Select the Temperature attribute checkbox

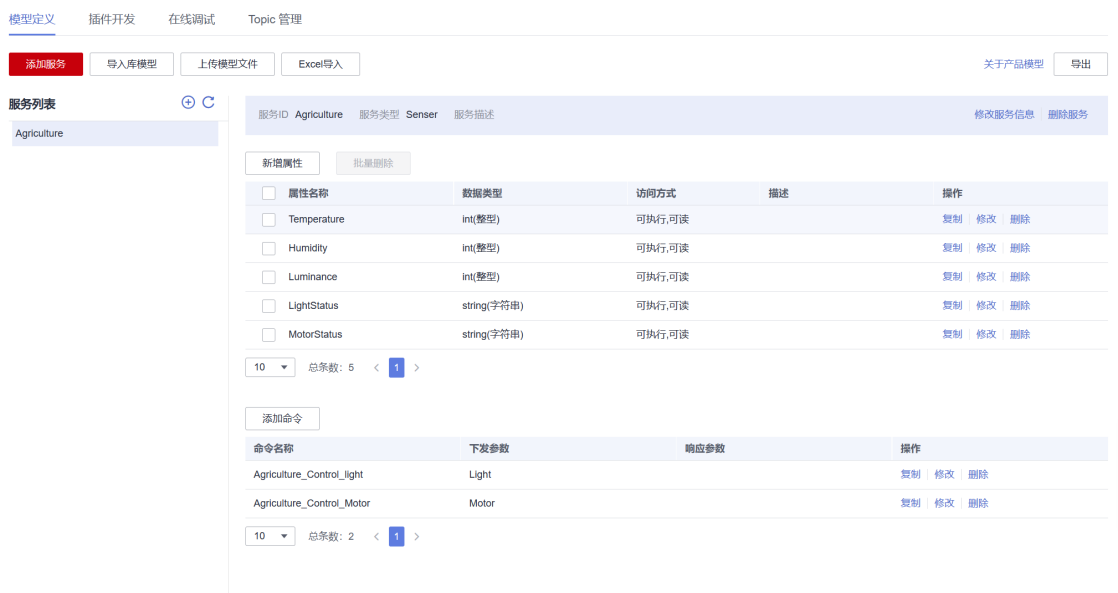[269, 220]
